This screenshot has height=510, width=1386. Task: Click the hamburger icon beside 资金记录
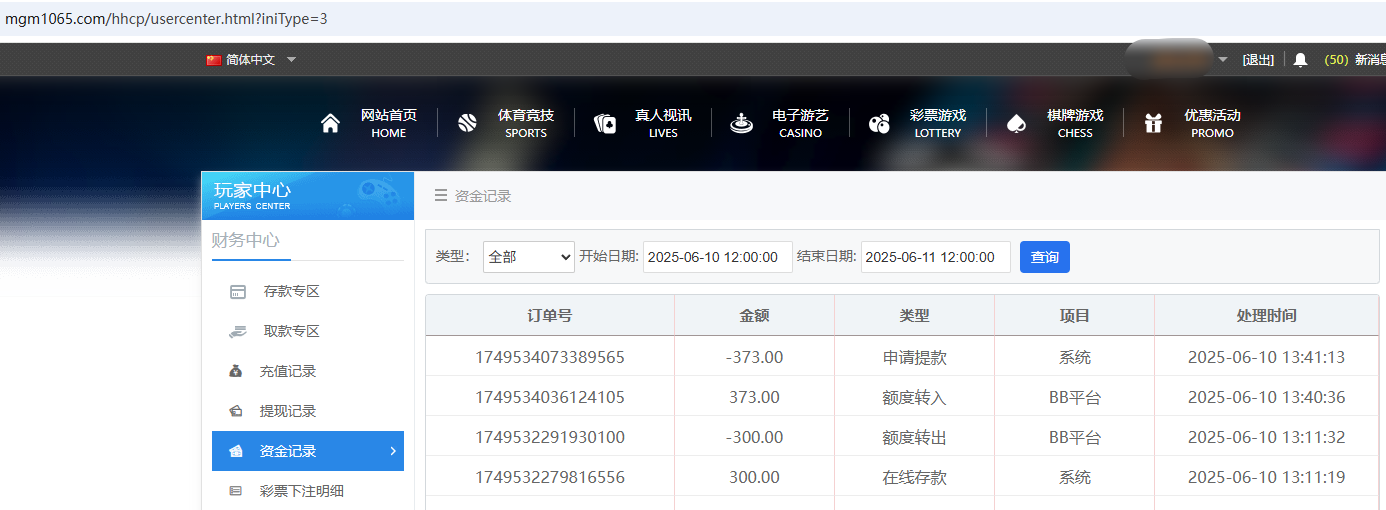pyautogui.click(x=440, y=196)
